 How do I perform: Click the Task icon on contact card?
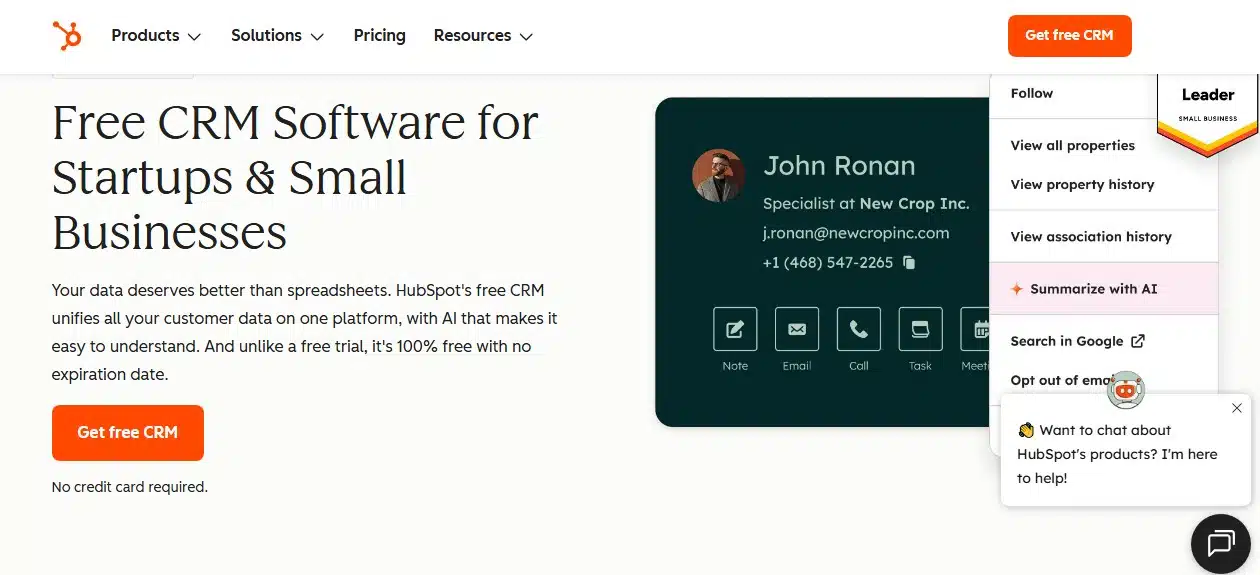pos(920,329)
